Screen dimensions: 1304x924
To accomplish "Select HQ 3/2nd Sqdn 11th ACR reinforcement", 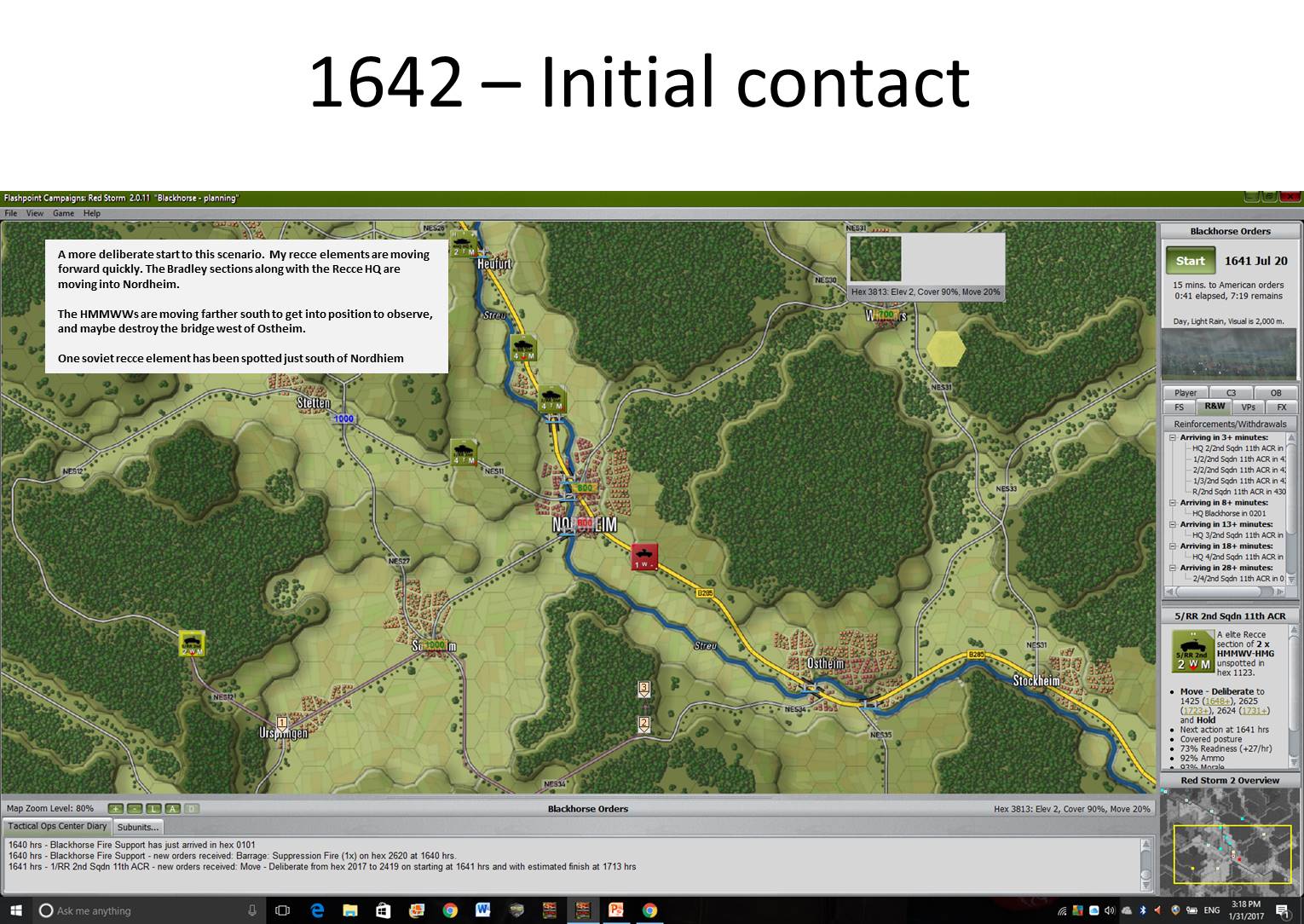I will (1238, 535).
